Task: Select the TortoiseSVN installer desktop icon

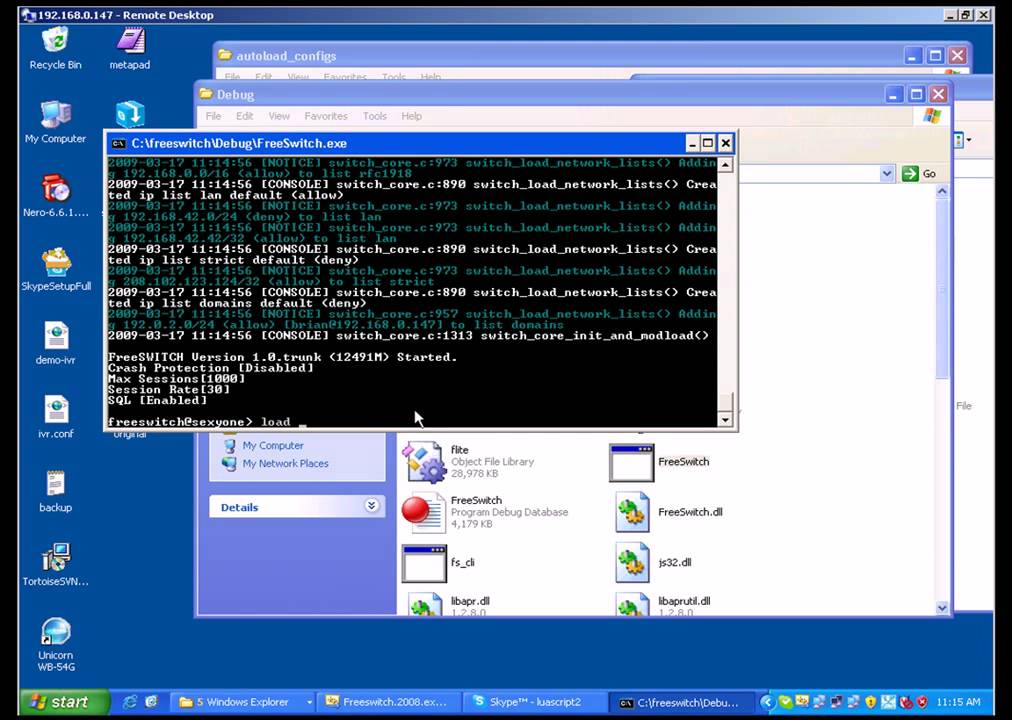Action: point(56,565)
